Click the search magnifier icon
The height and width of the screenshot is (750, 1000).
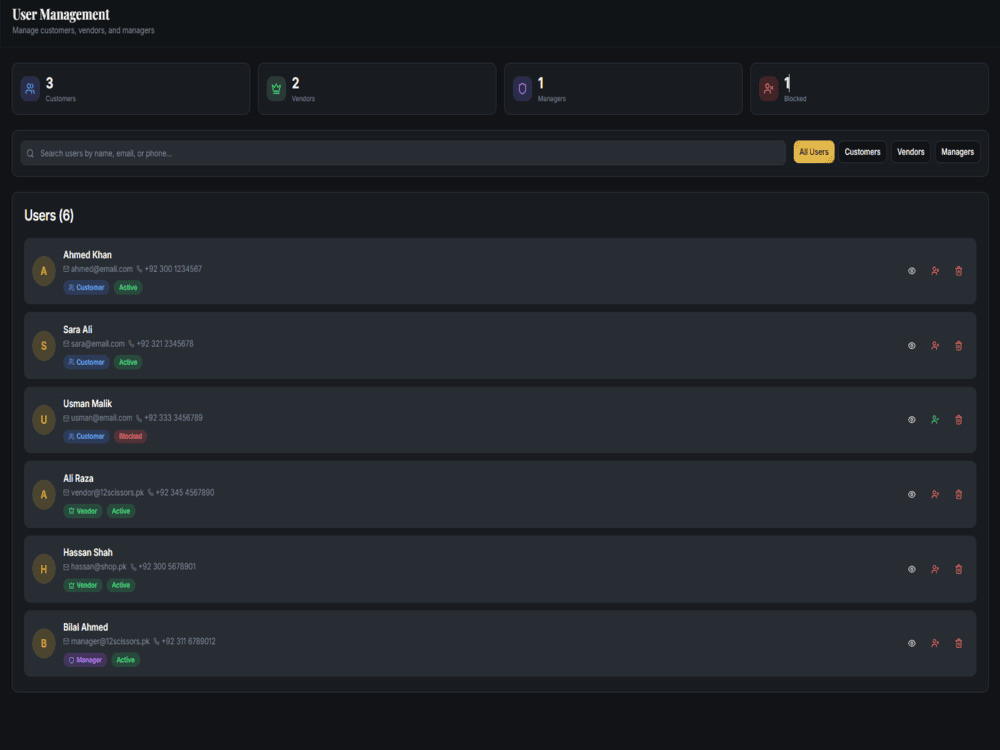point(30,153)
